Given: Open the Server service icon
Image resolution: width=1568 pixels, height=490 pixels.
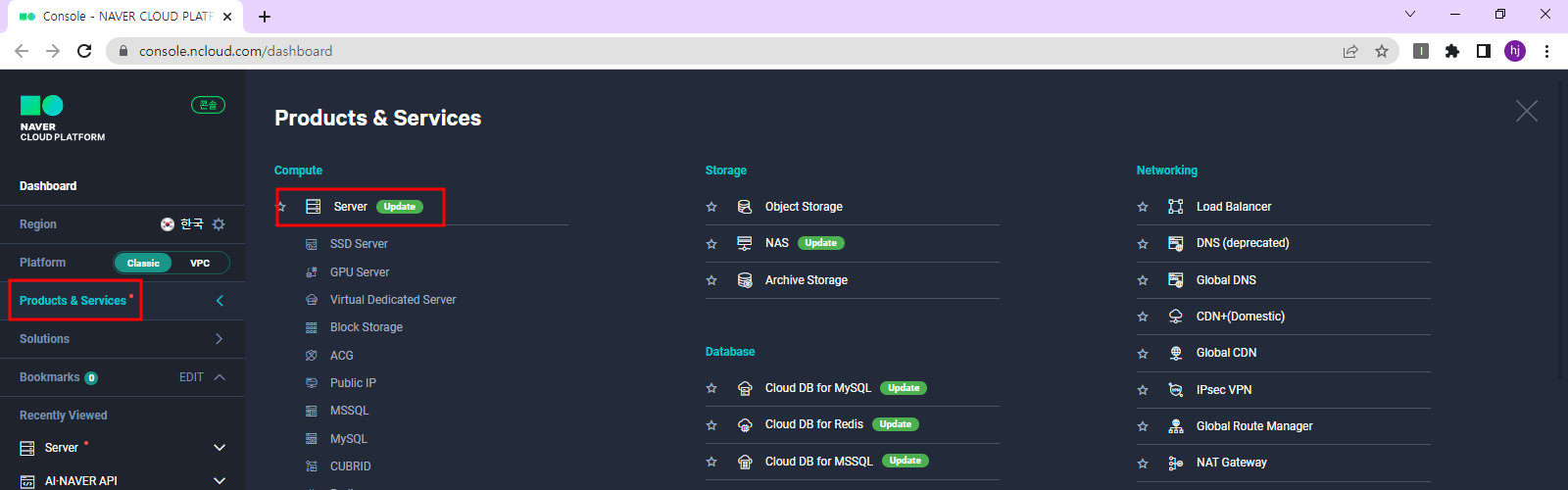Looking at the screenshot, I should (314, 207).
